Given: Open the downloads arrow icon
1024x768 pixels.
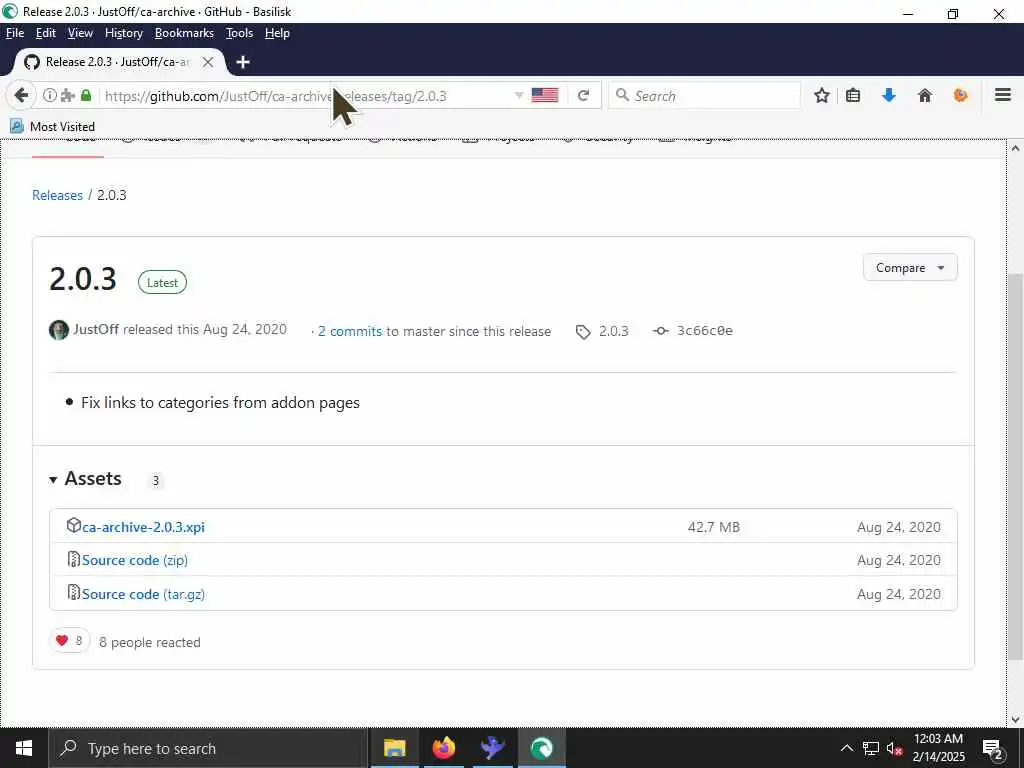Looking at the screenshot, I should click(888, 96).
